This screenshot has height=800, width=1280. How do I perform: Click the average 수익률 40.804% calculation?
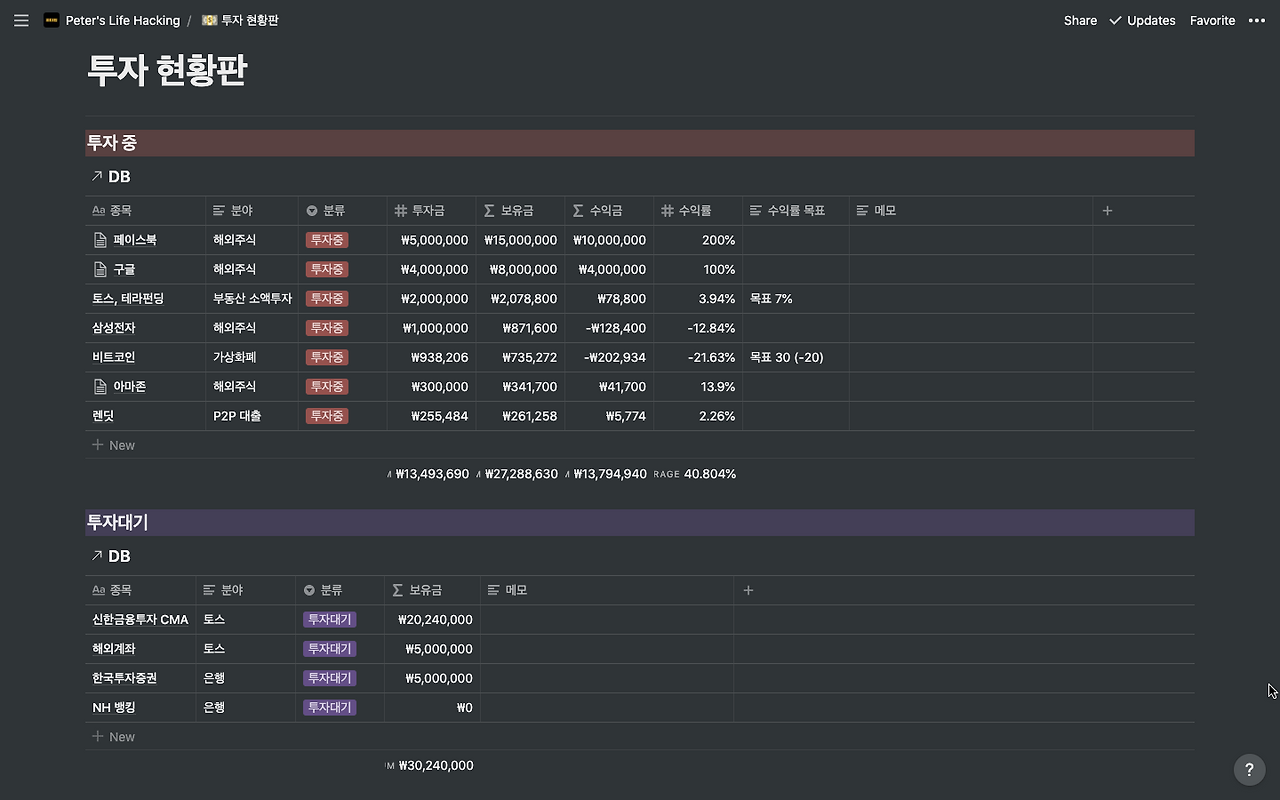coord(695,474)
